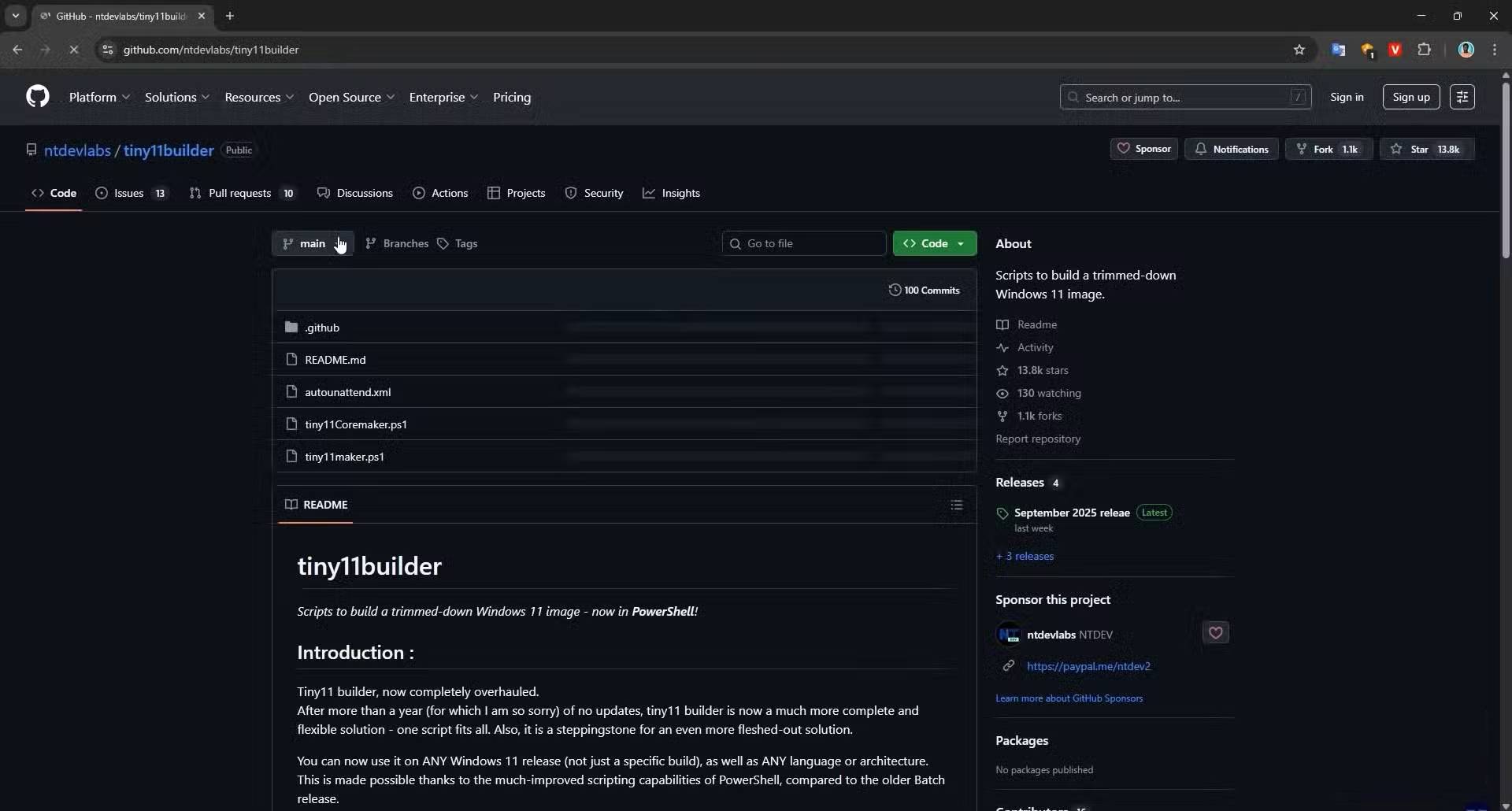This screenshot has height=811, width=1512.
Task: Open the browser Extensions puzzle icon
Action: [x=1424, y=50]
